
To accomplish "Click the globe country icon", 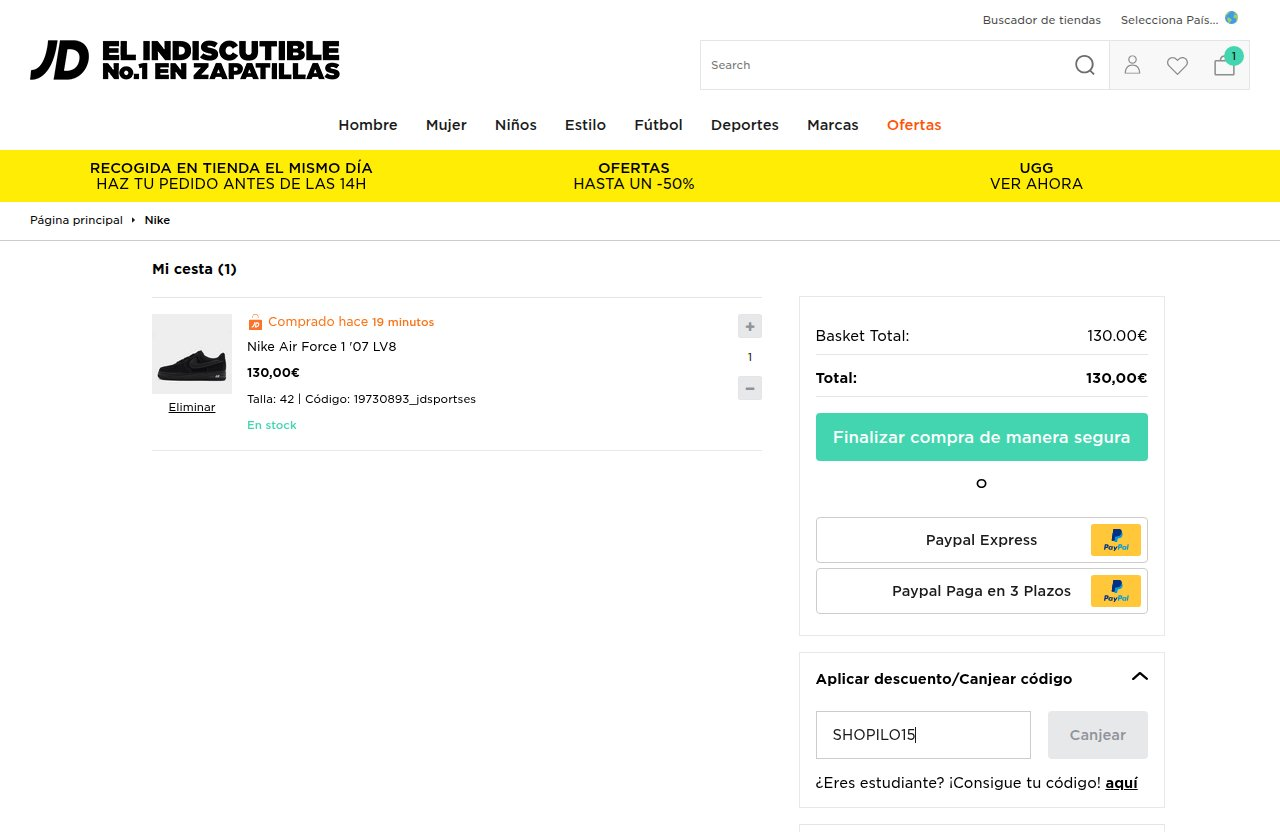I will pyautogui.click(x=1231, y=18).
